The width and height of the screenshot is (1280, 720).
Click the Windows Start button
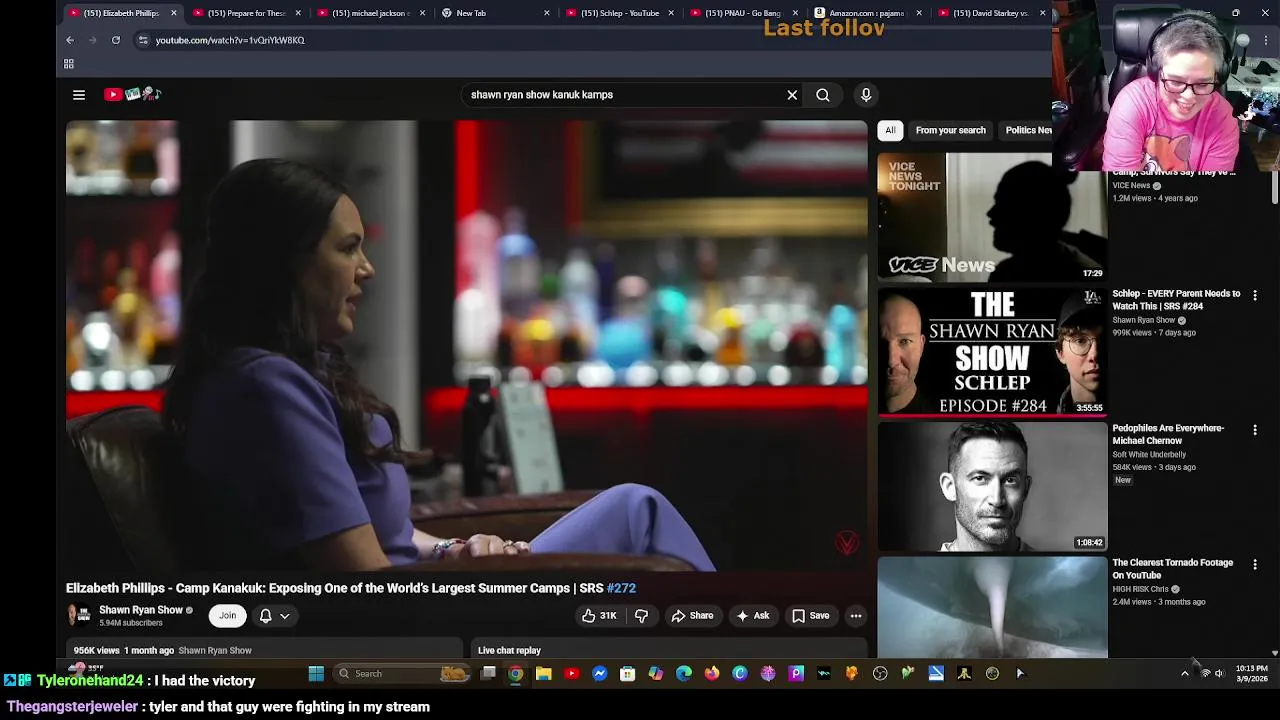pos(316,674)
